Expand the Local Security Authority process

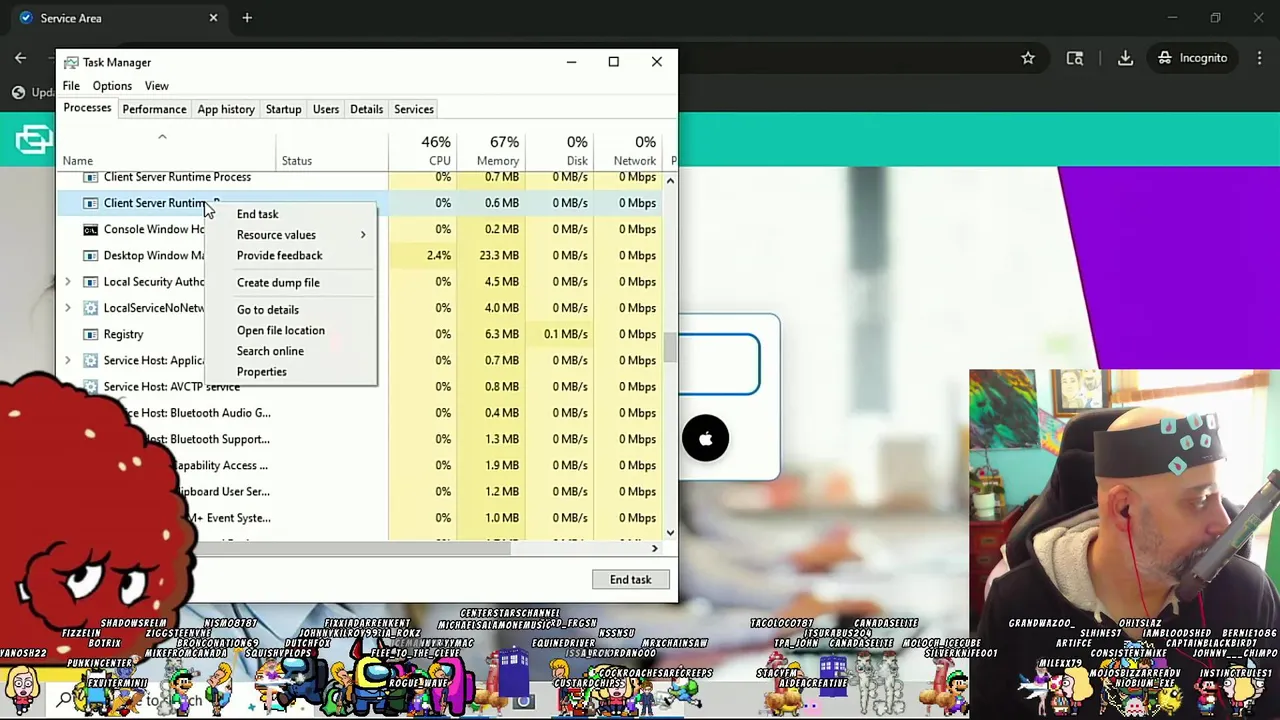pyautogui.click(x=68, y=282)
